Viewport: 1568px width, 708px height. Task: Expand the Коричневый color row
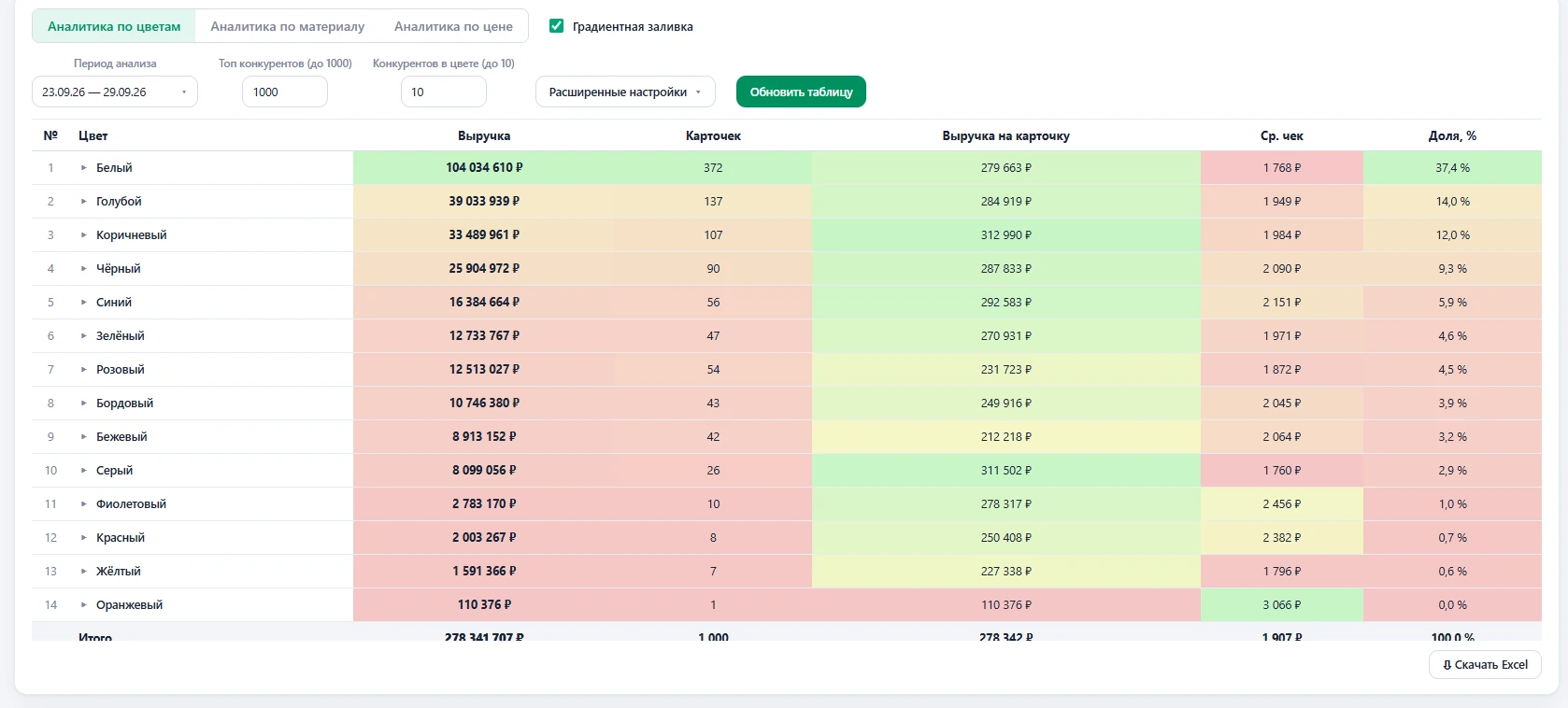pos(83,235)
